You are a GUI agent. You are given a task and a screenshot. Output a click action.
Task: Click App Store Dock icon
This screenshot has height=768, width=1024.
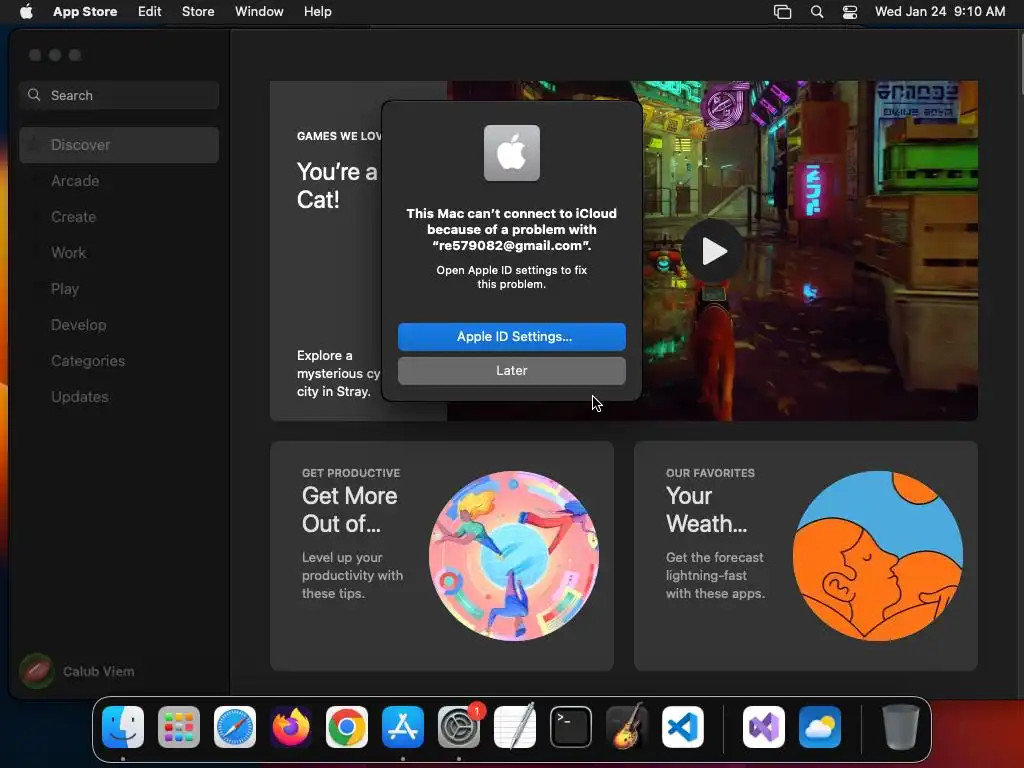[x=403, y=727]
